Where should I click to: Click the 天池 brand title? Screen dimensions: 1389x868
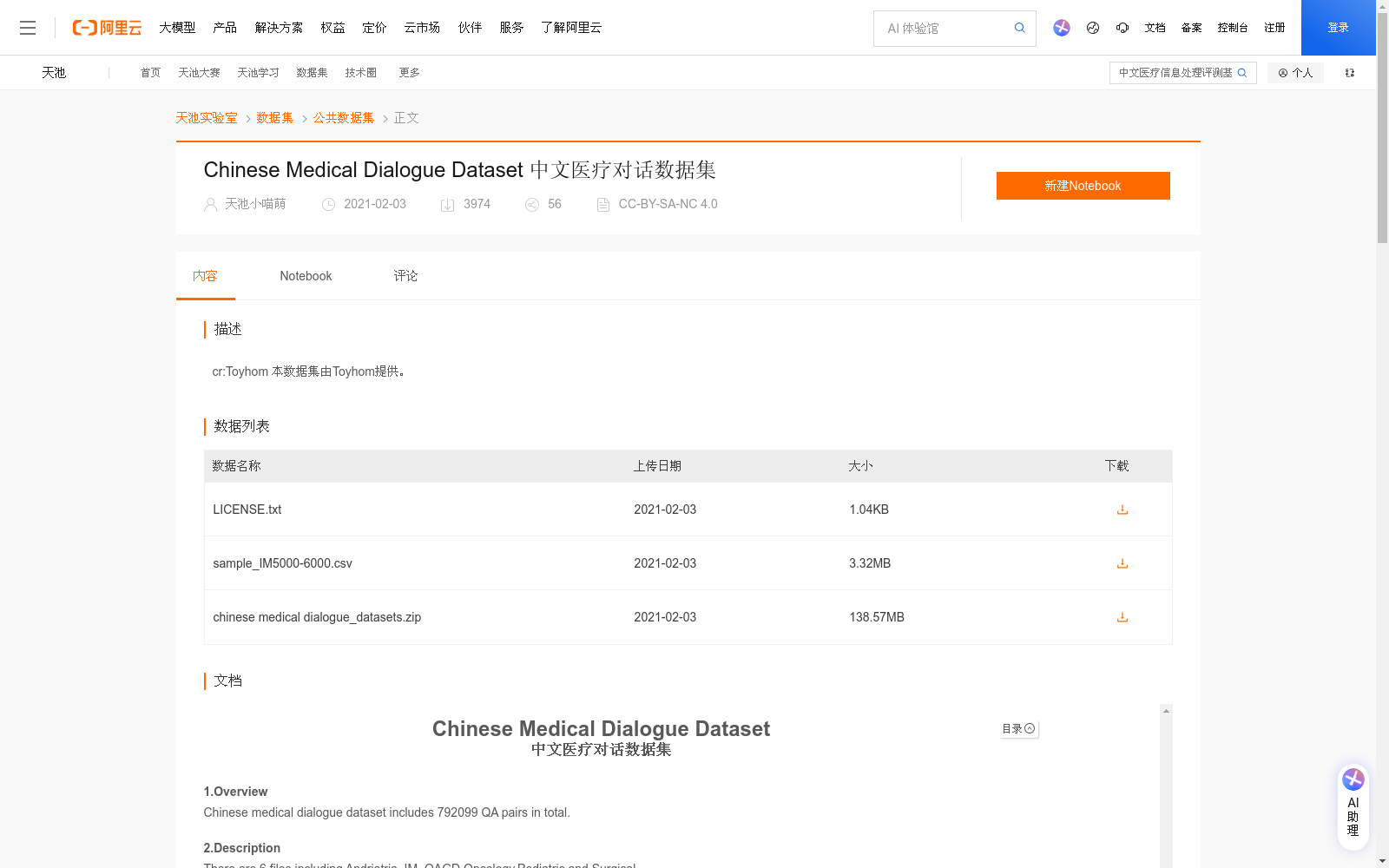tap(54, 73)
